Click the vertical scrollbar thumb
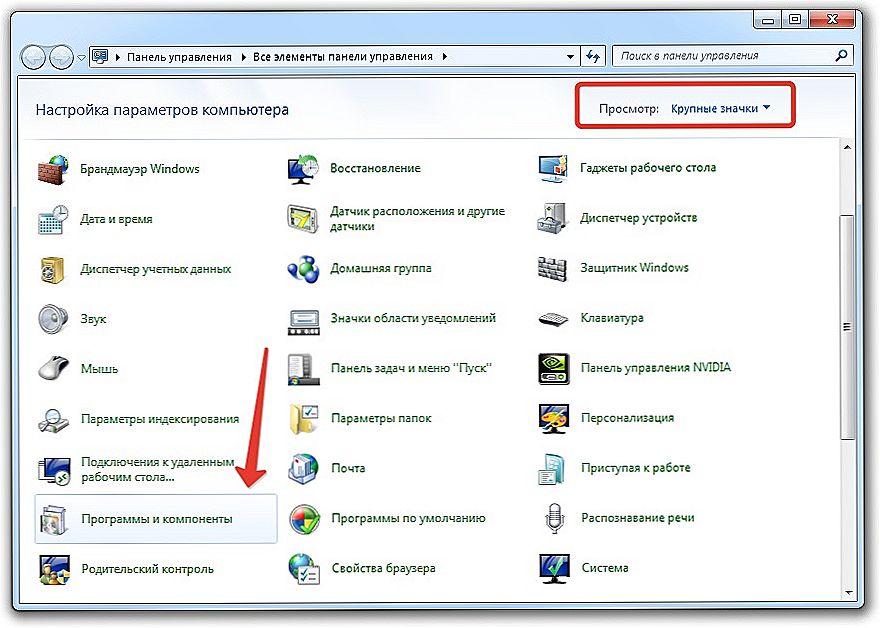The width and height of the screenshot is (880, 628). [847, 327]
